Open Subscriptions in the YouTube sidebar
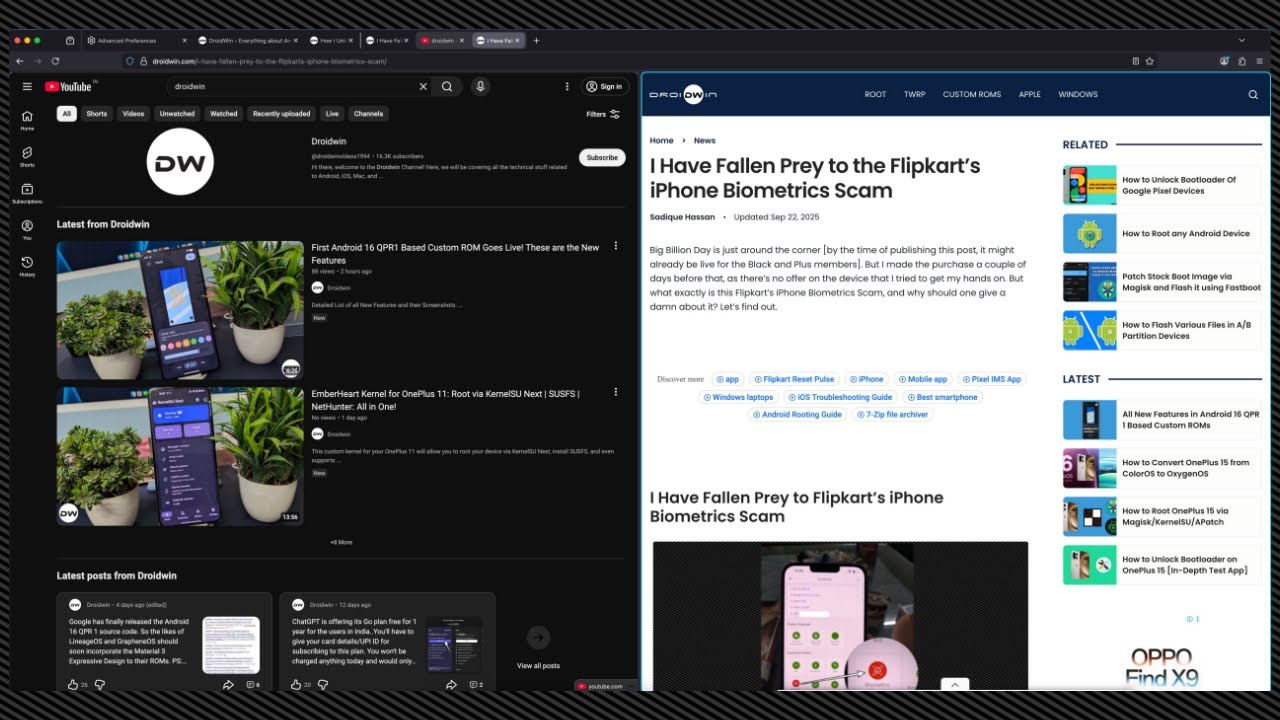The height and width of the screenshot is (720, 1280). 27,193
